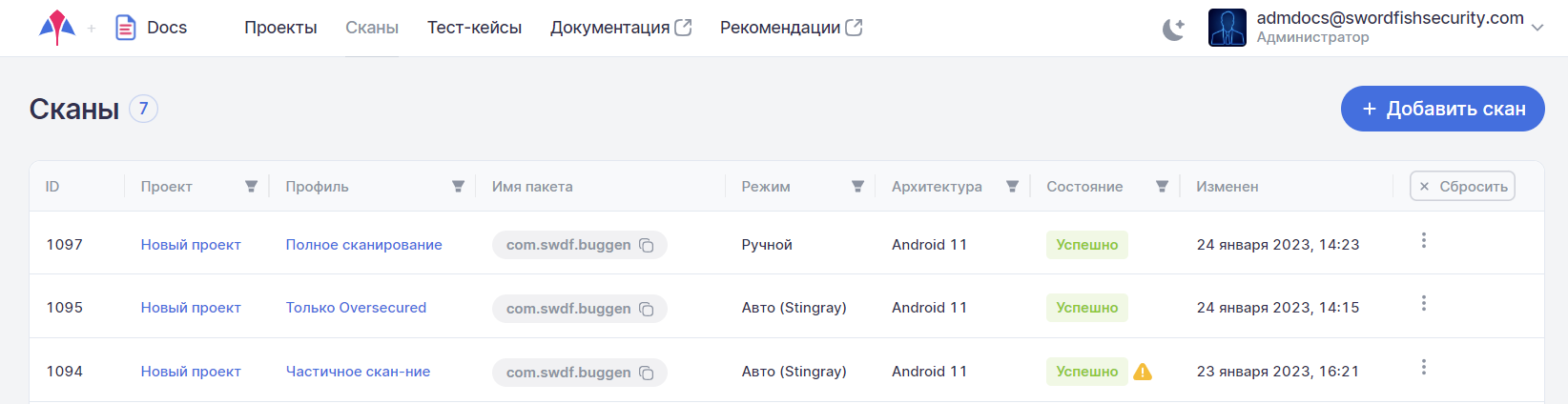Viewport: 1568px width, 404px height.
Task: Go to the Проекты tab
Action: [280, 28]
